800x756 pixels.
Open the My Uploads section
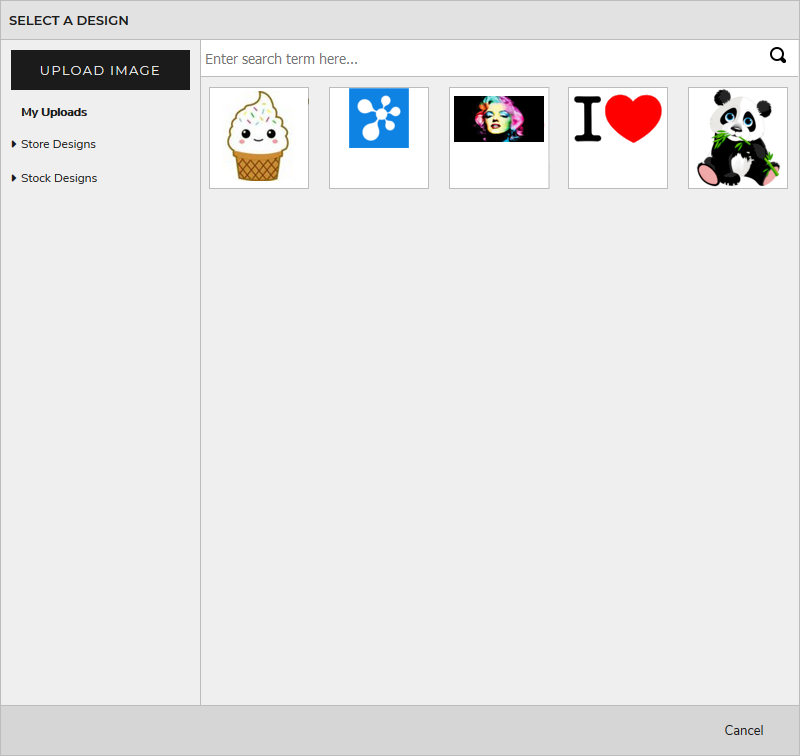pyautogui.click(x=54, y=112)
